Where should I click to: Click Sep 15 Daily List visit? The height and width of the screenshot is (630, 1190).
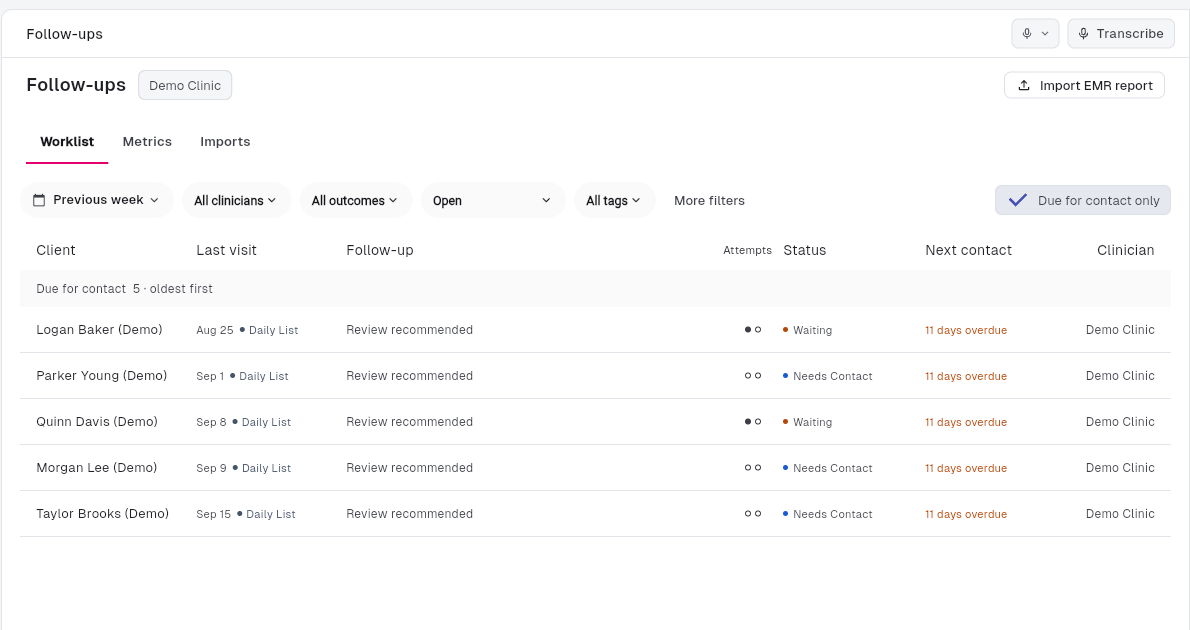pyautogui.click(x=246, y=515)
